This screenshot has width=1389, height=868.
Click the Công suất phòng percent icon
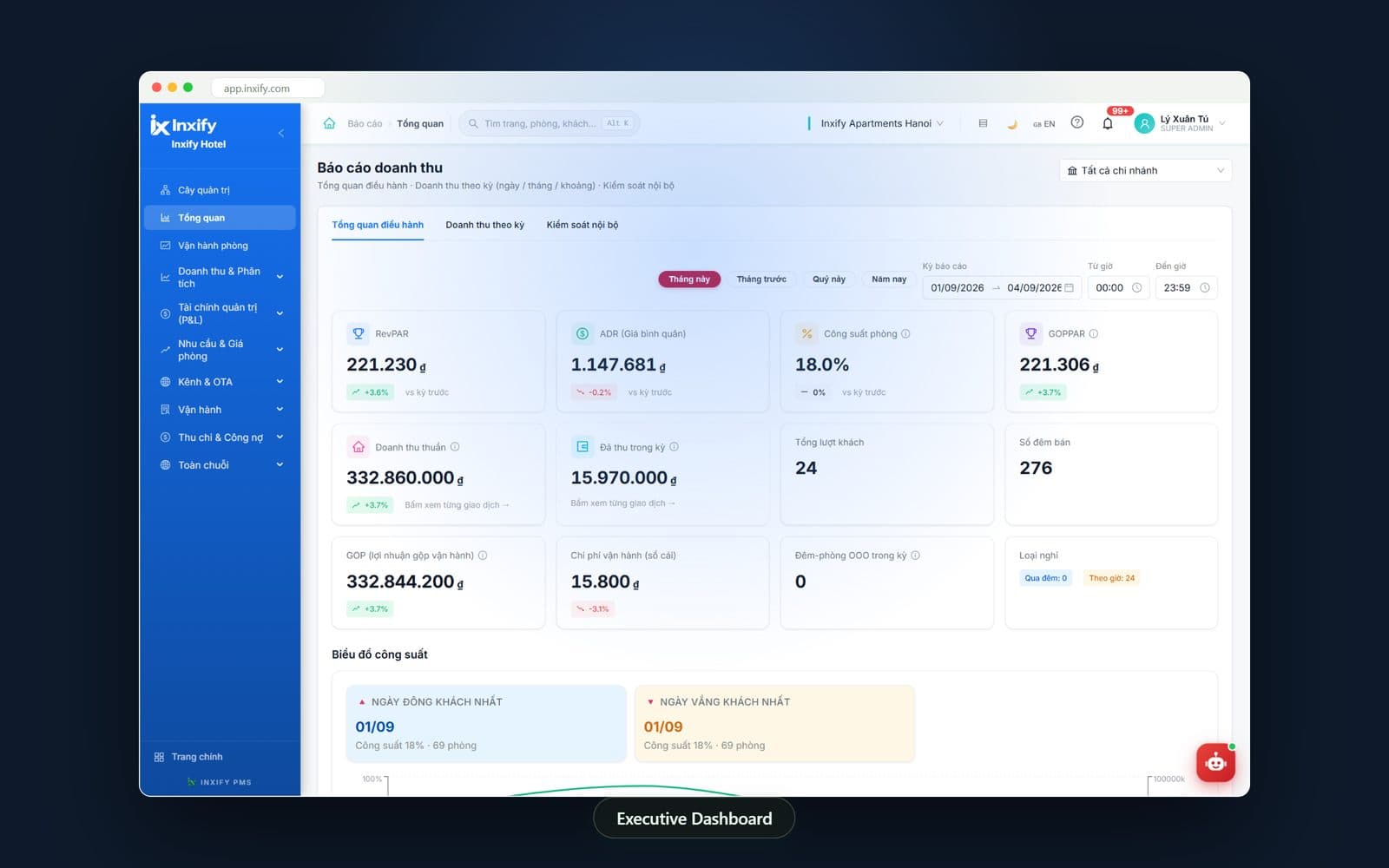click(x=806, y=333)
